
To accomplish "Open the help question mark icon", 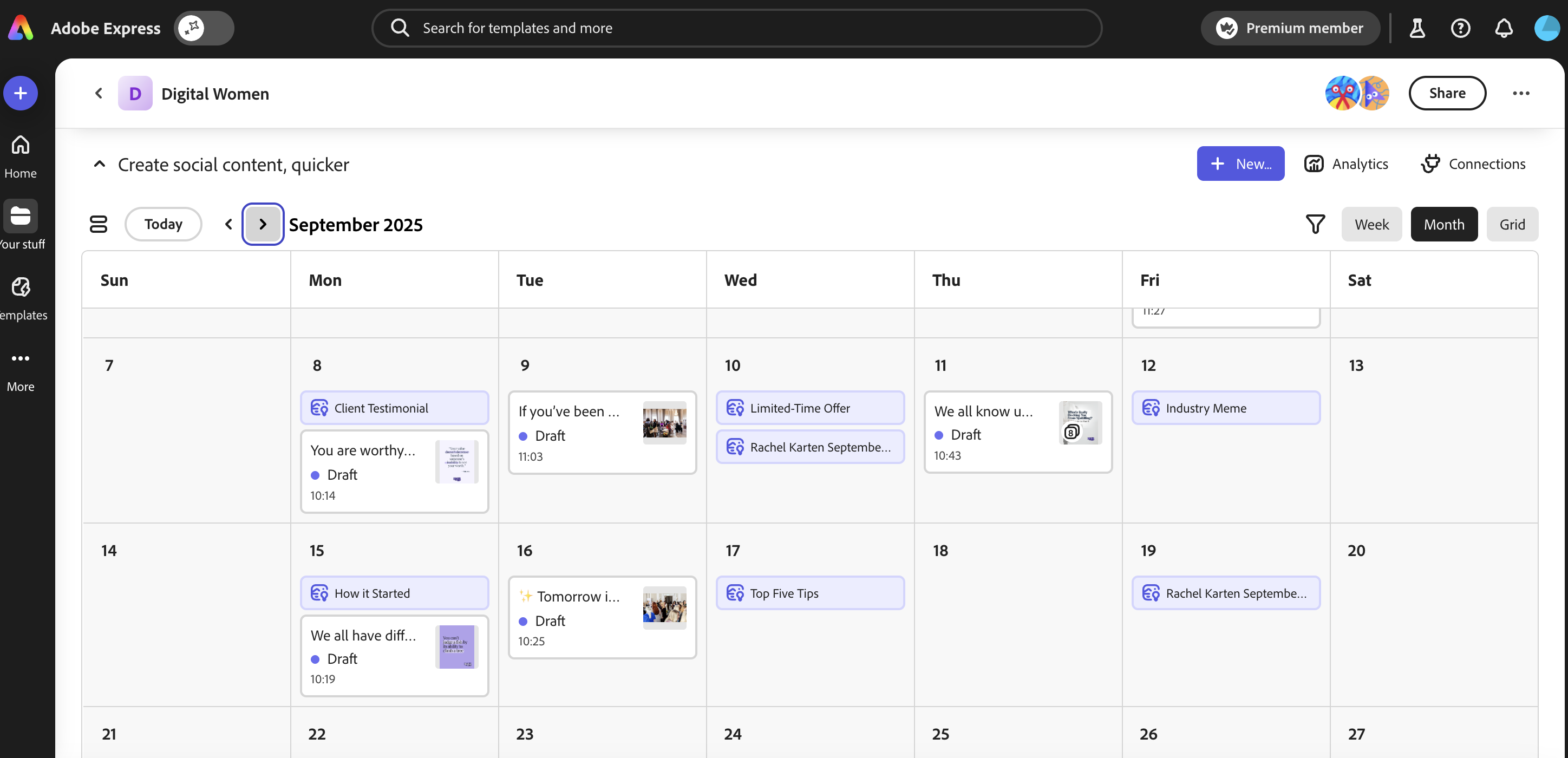I will tap(1460, 28).
